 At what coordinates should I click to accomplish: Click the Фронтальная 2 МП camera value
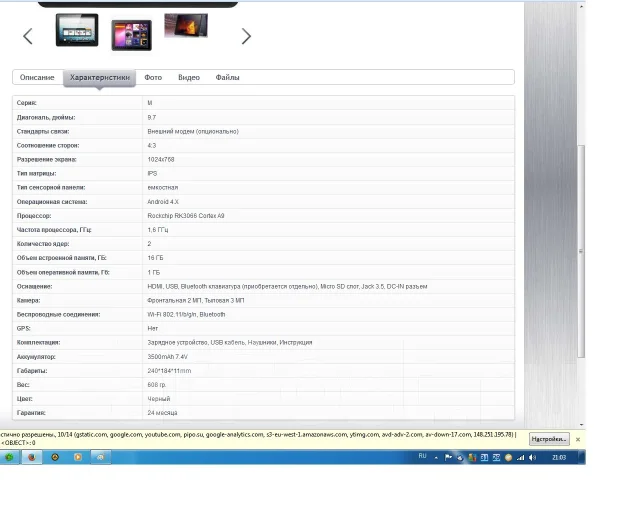196,300
